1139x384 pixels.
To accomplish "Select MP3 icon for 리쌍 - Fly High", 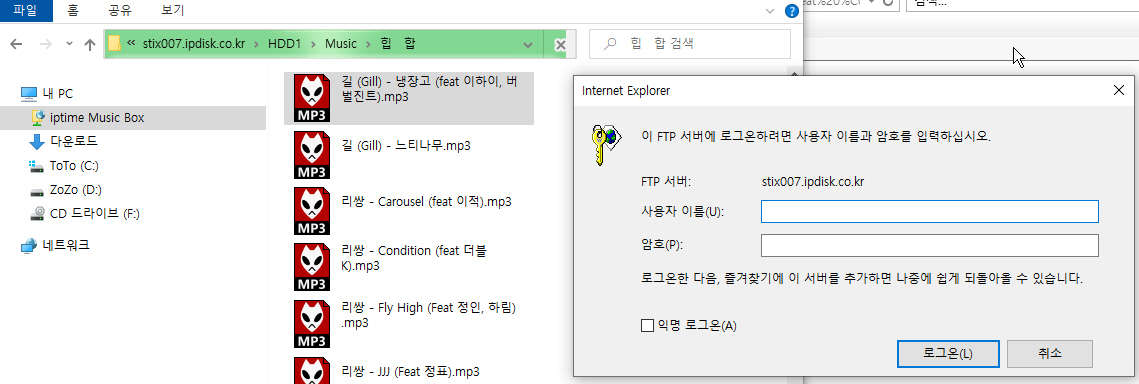I will (x=313, y=323).
